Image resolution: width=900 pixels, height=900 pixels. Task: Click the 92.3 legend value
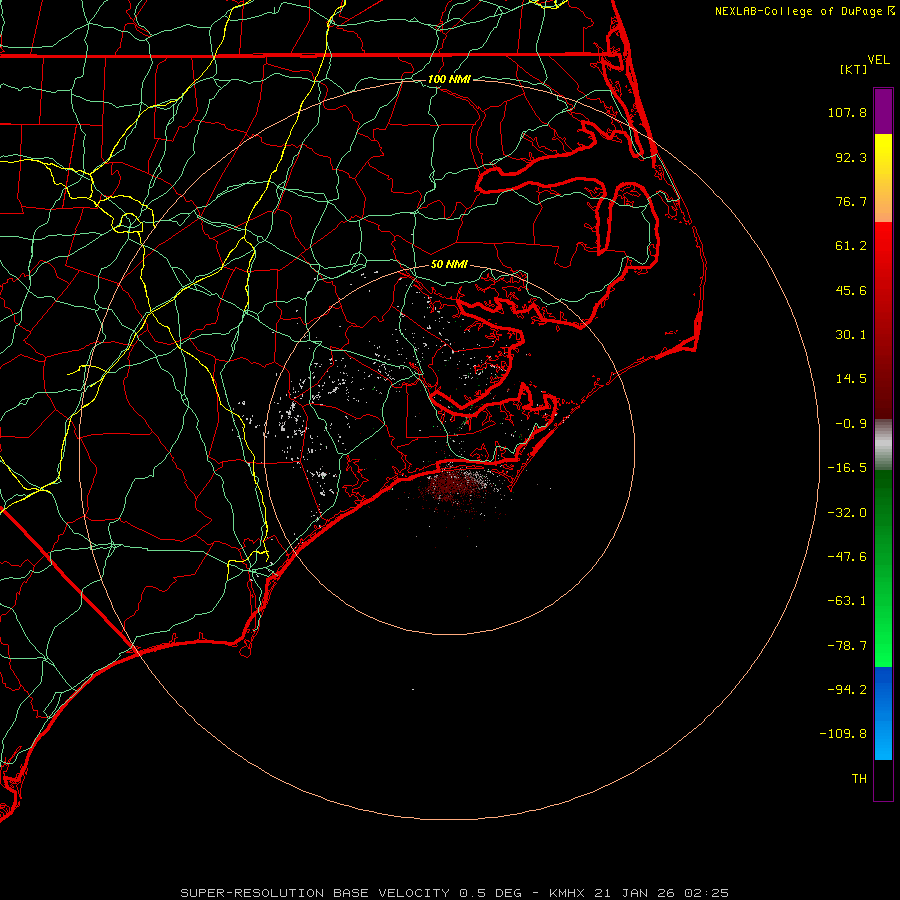[x=851, y=157]
